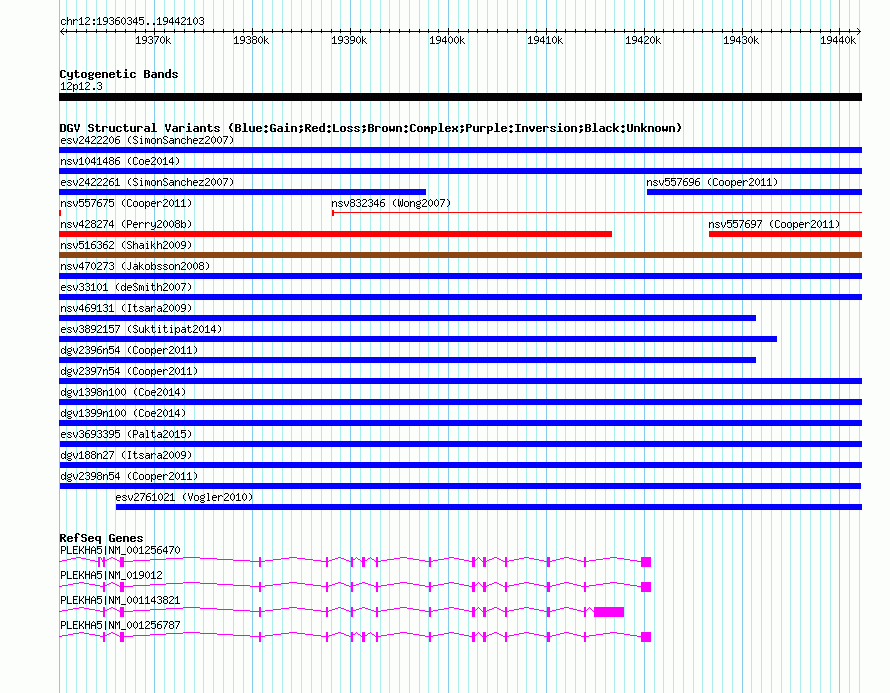Click the blue bar of esv2761021
Screen dimensions: 890x693
(489, 507)
